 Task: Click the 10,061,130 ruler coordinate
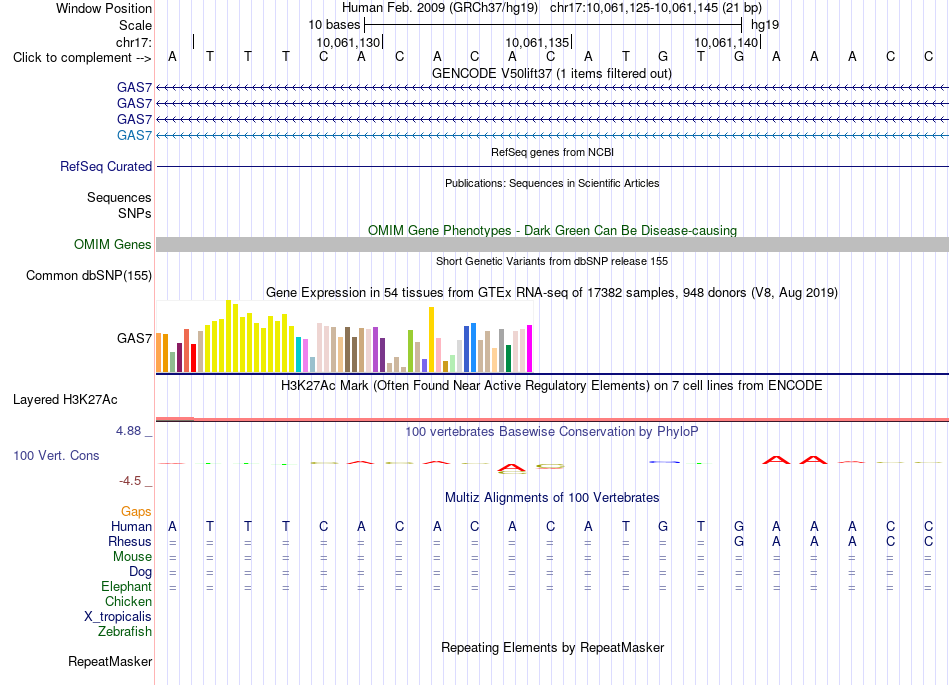point(348,42)
